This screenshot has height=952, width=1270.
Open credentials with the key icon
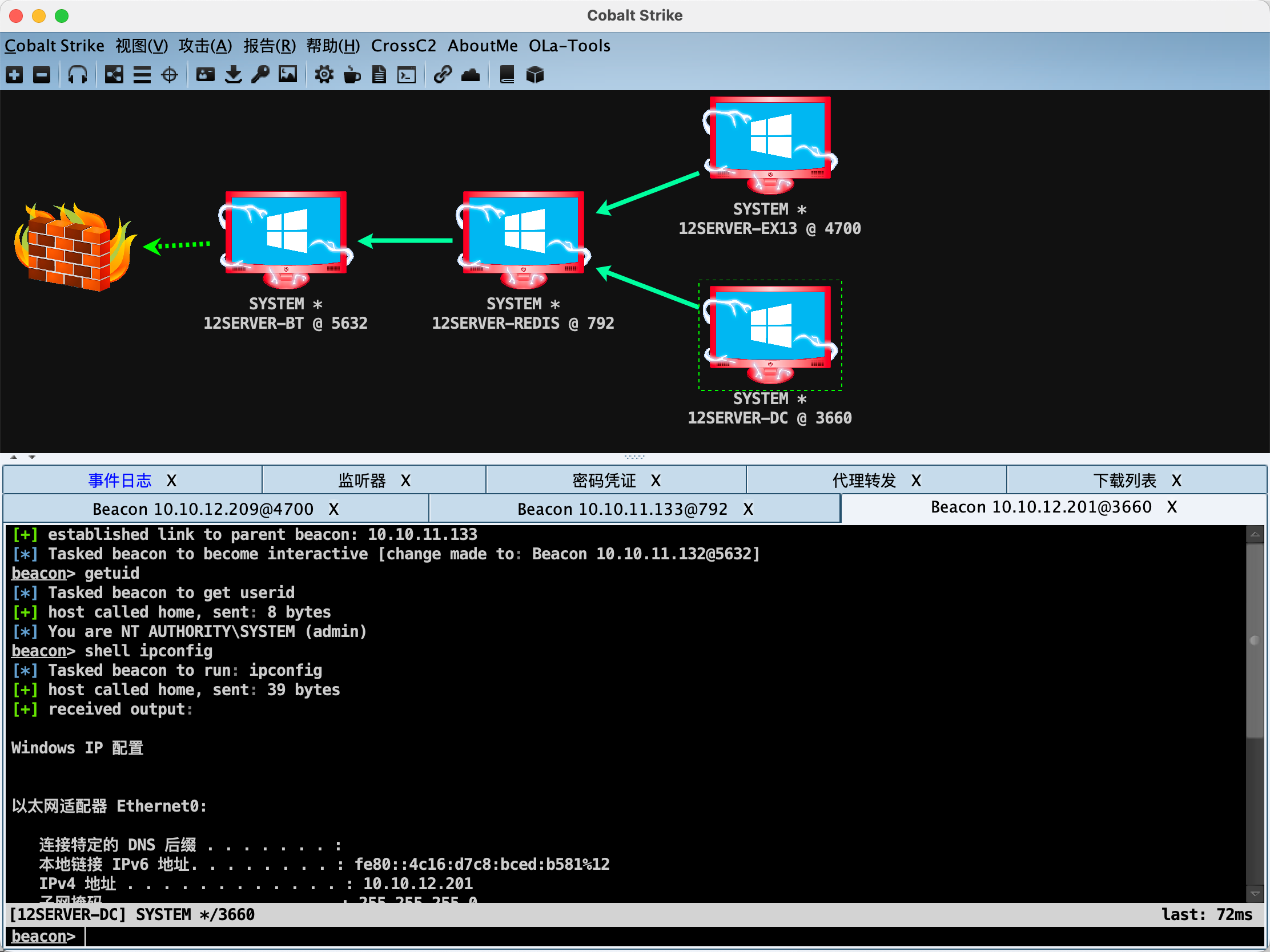[260, 75]
